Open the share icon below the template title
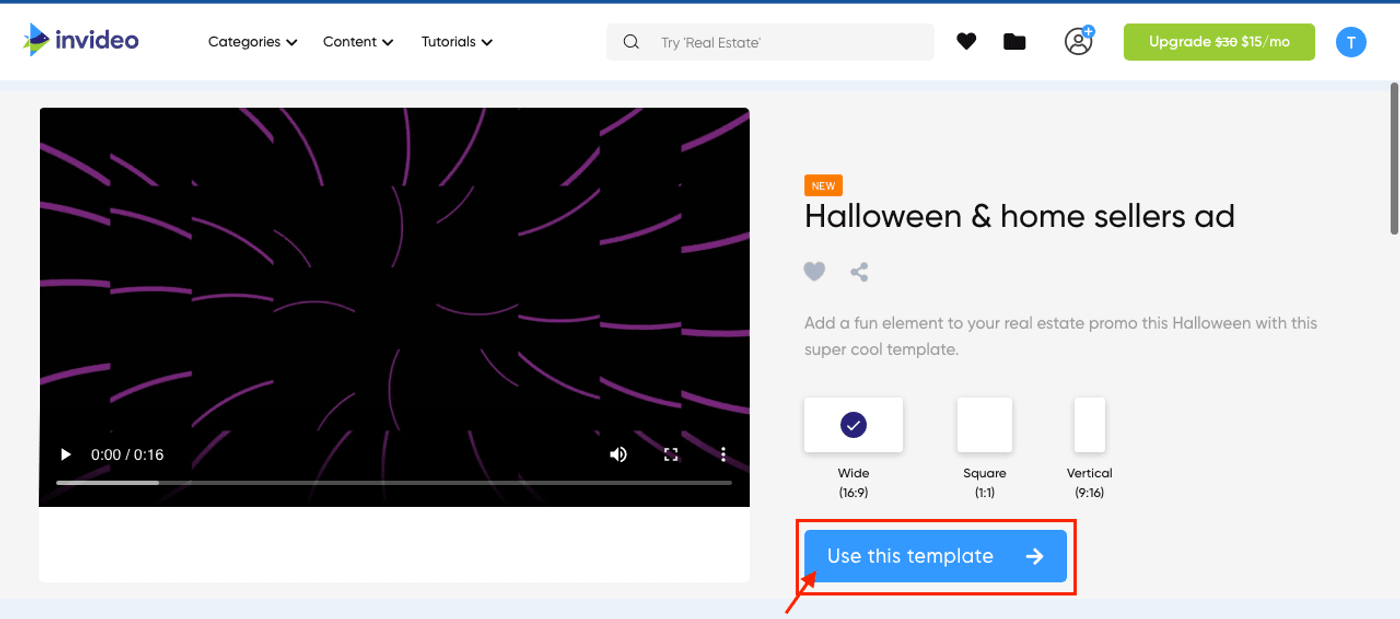The image size is (1400, 619). [858, 271]
